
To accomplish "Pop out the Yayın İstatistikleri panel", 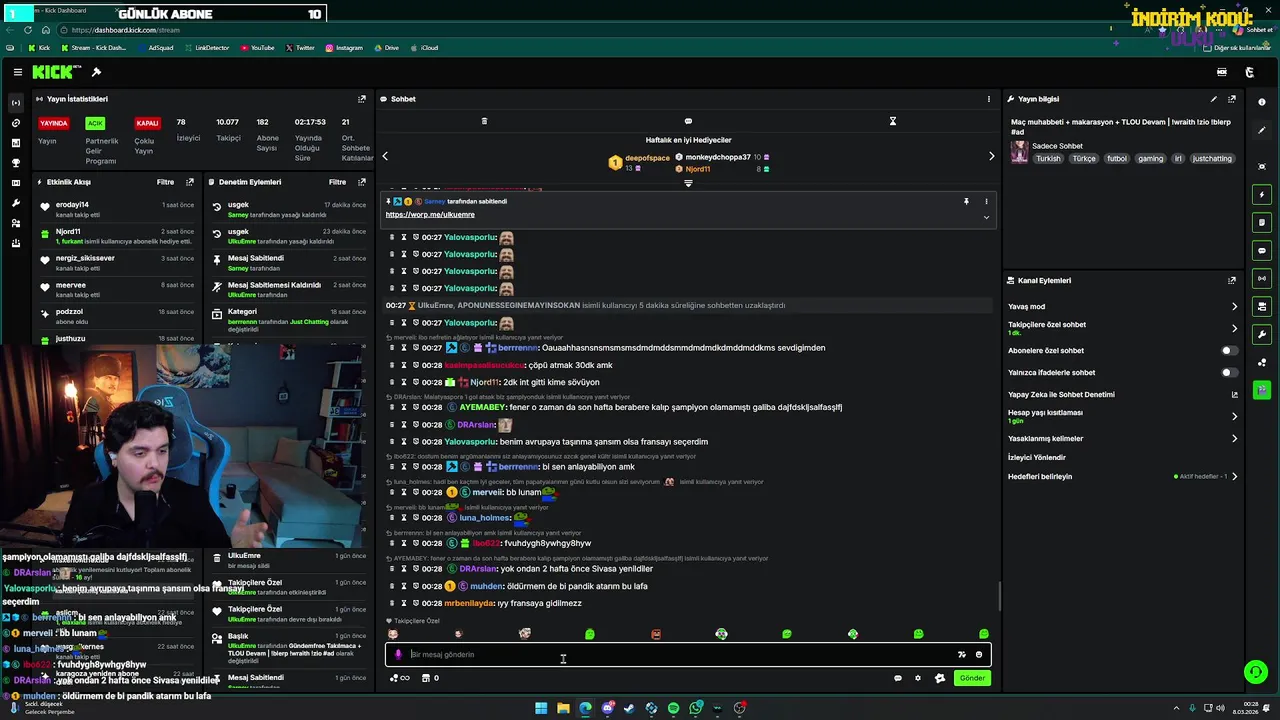I will [x=362, y=99].
